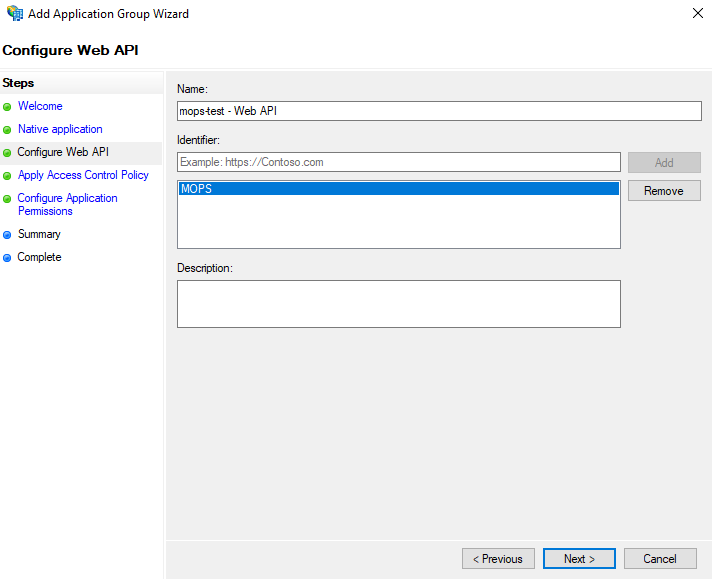Click blue bullet beside Complete step
Screen dimensions: 712x579
pyautogui.click(x=8, y=258)
